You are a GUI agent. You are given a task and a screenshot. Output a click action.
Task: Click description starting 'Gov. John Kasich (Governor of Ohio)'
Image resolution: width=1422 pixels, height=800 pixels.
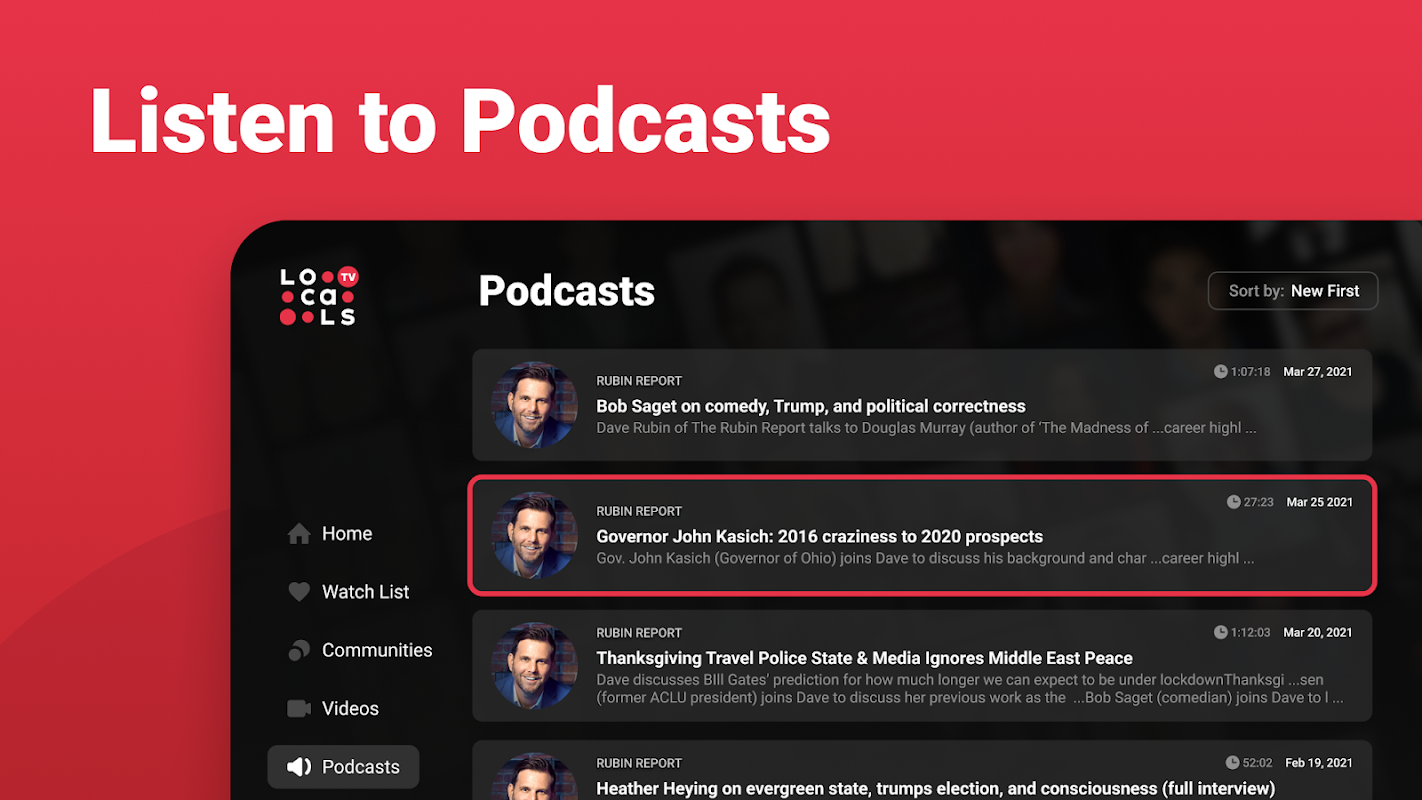(925, 558)
